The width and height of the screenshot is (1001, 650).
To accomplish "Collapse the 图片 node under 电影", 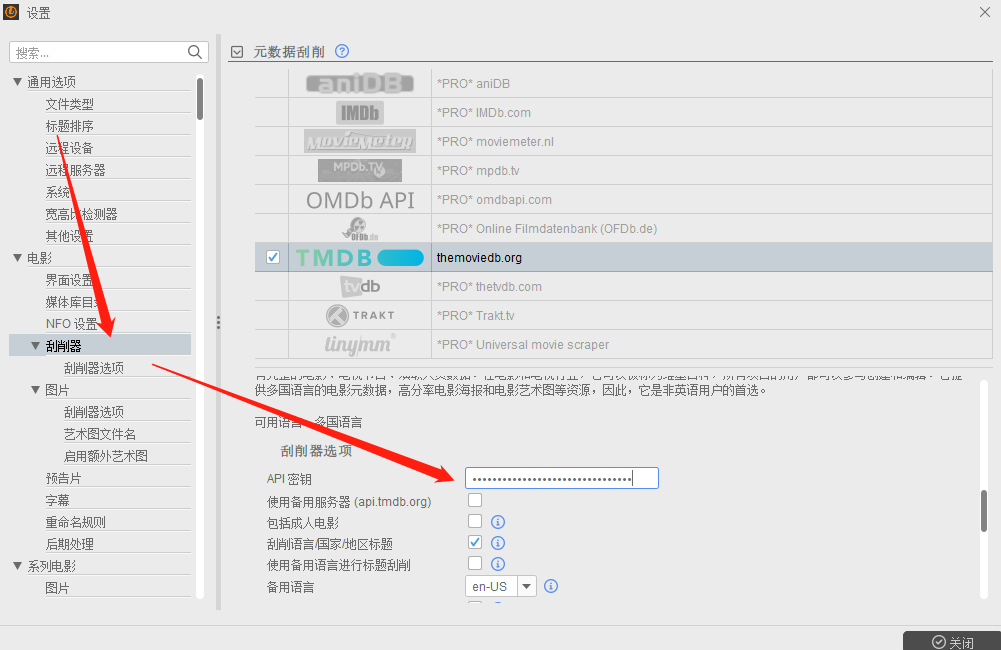I will coord(35,389).
